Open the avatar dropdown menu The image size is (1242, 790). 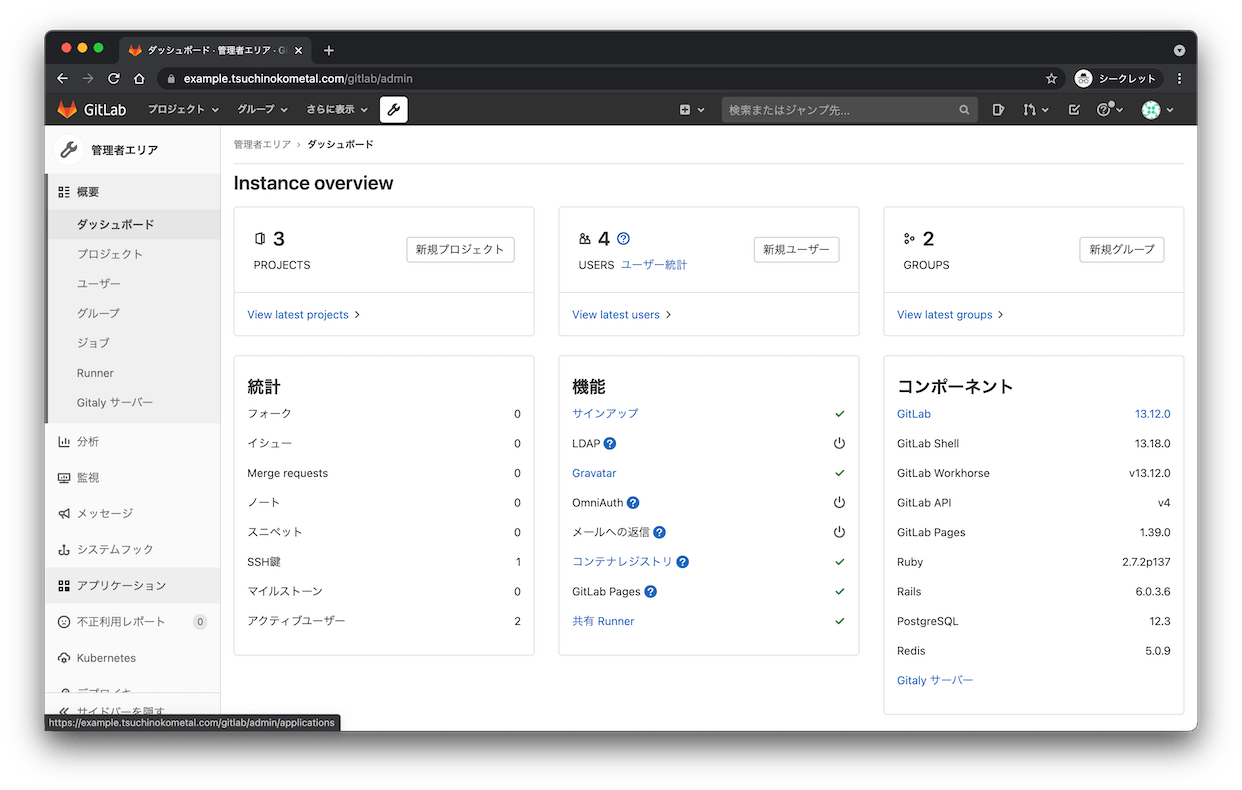[1157, 109]
